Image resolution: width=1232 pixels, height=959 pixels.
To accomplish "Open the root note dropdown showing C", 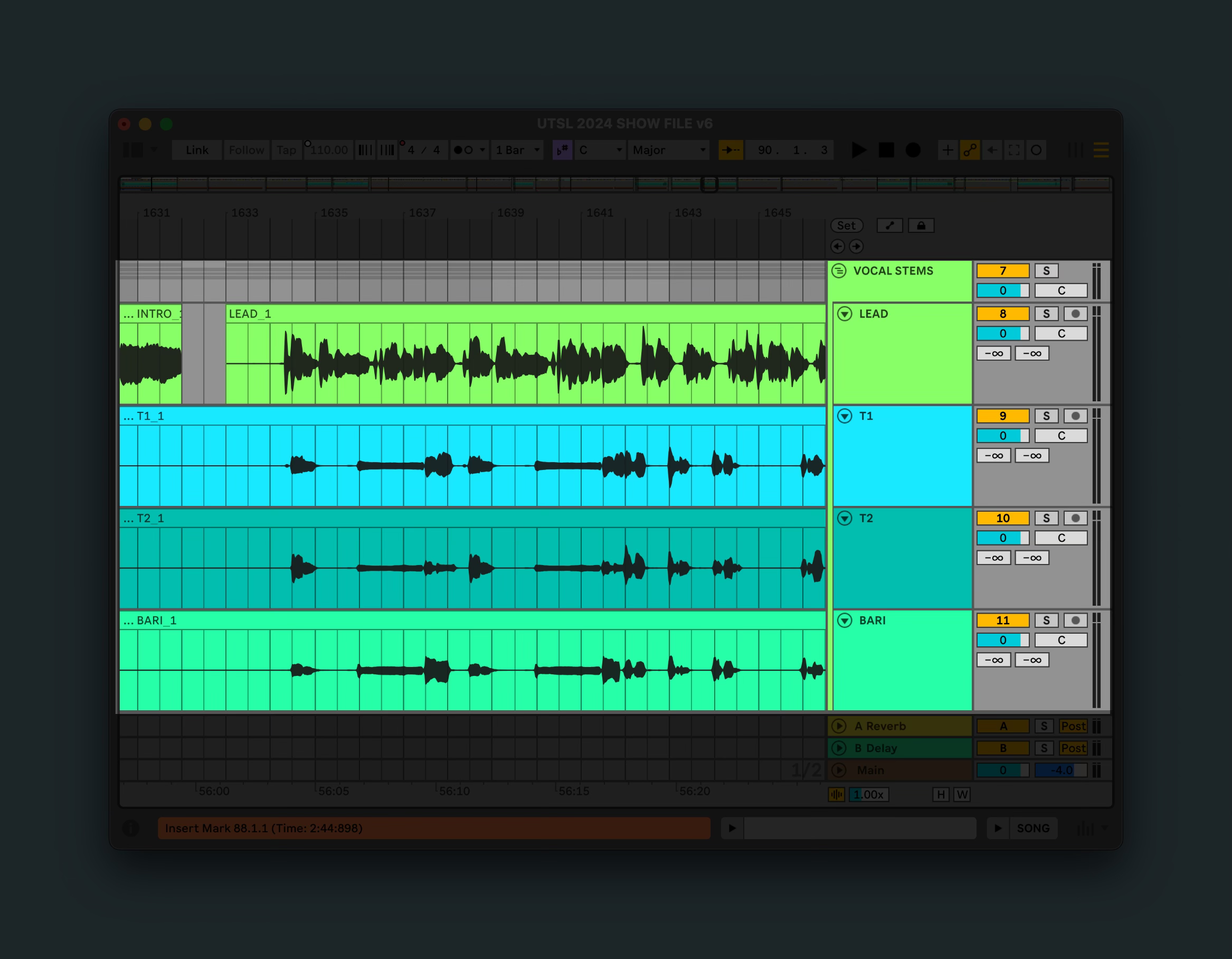I will click(600, 150).
